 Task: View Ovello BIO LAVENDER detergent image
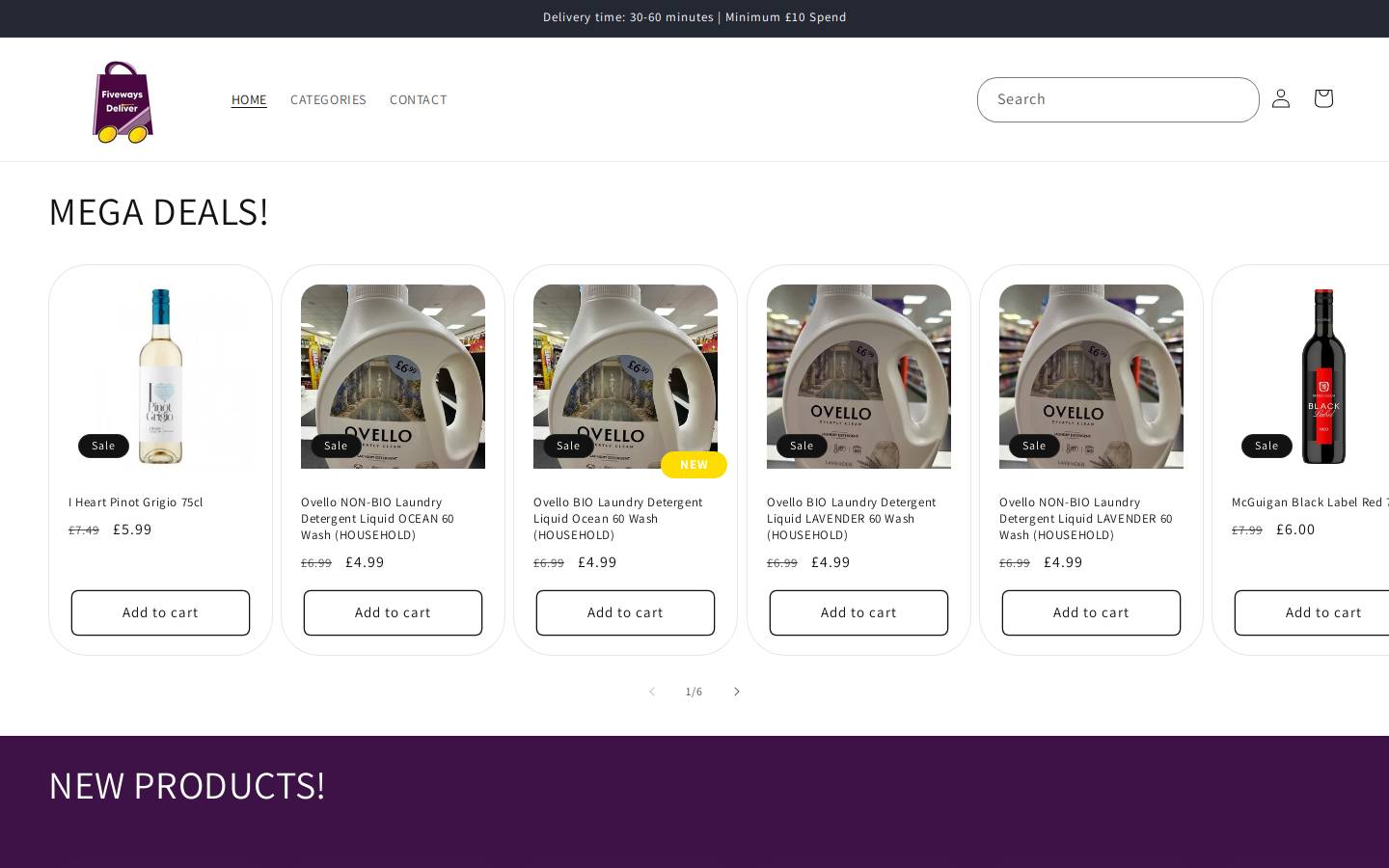tap(858, 376)
